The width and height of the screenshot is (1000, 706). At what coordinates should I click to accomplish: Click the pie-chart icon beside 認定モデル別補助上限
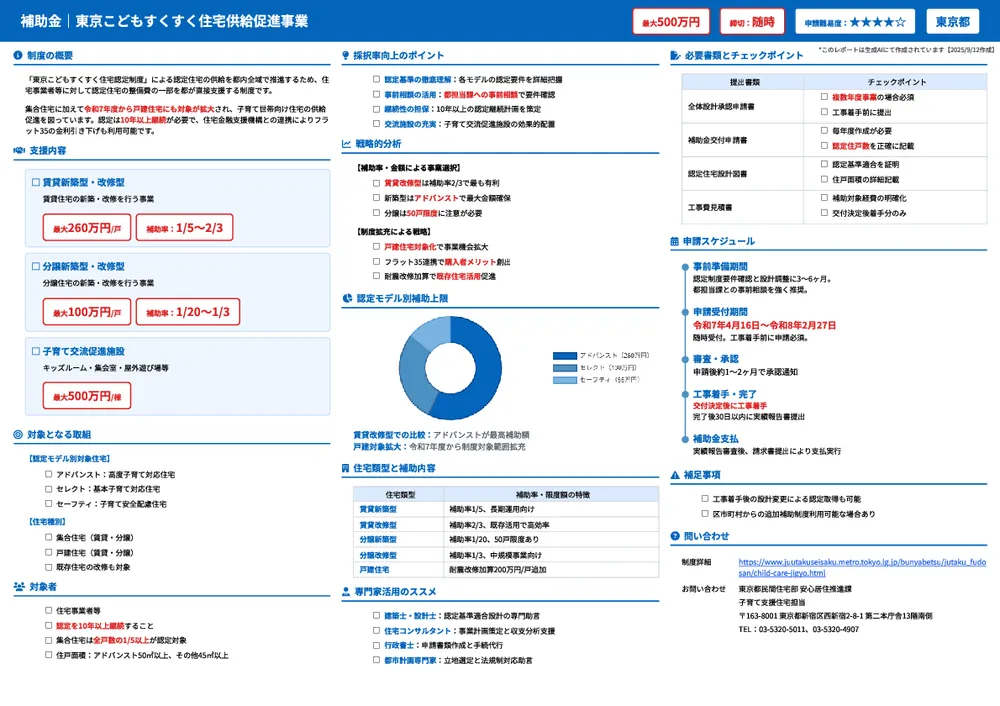(345, 297)
